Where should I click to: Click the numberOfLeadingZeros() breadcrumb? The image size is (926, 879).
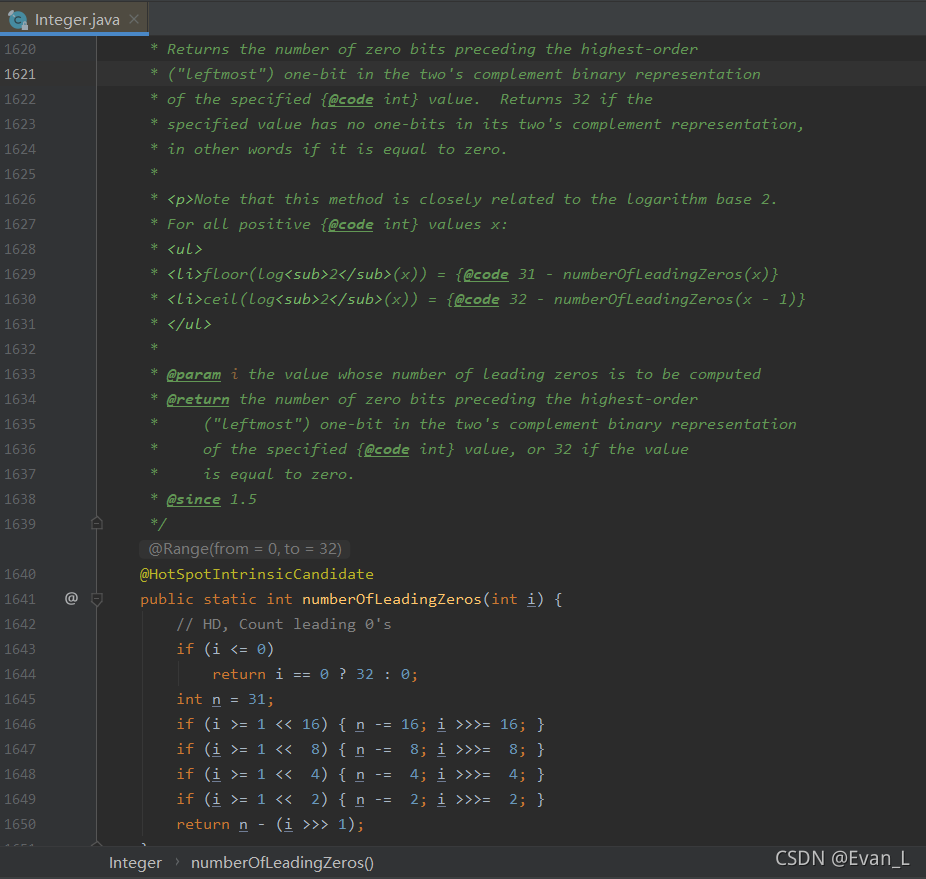click(x=282, y=862)
